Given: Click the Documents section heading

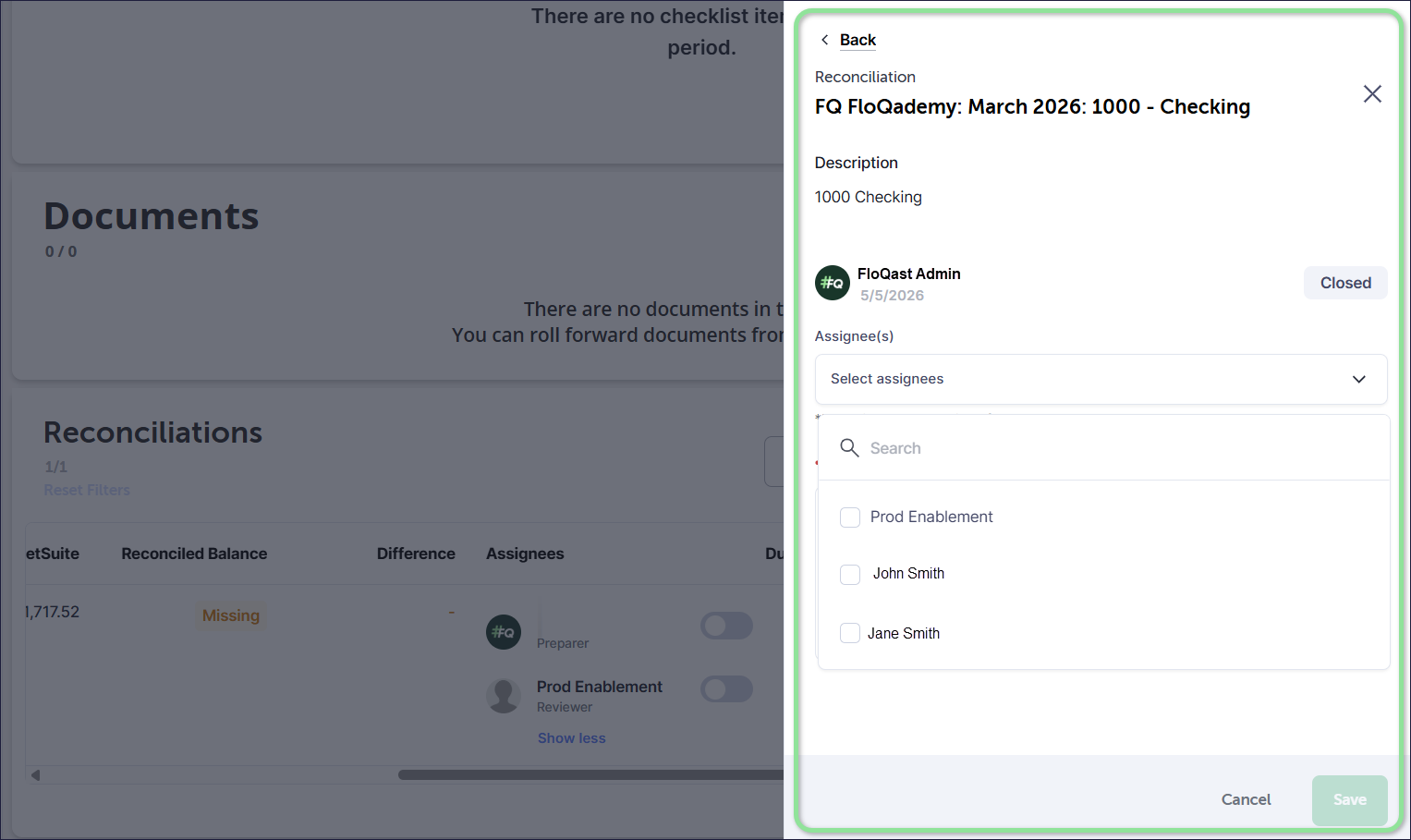Looking at the screenshot, I should (x=152, y=216).
